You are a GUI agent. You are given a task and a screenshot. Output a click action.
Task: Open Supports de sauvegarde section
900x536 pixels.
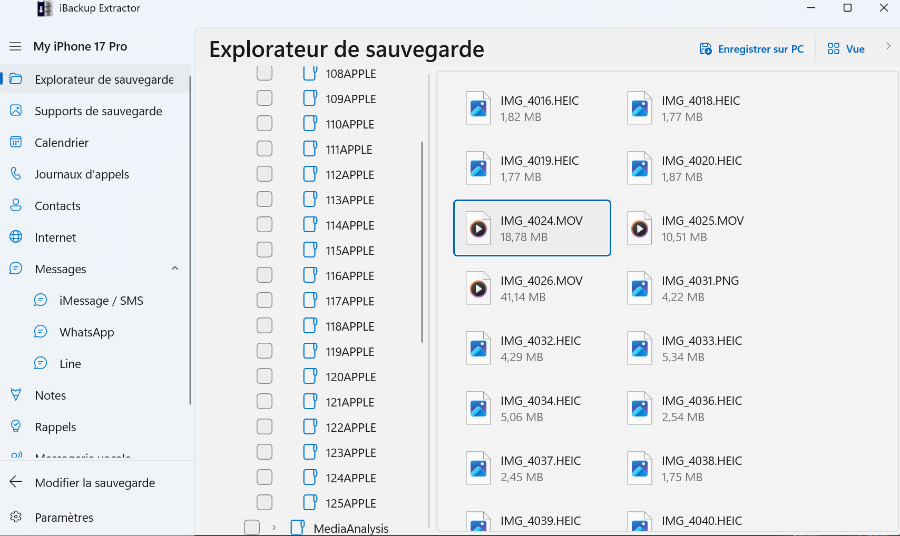pyautogui.click(x=95, y=111)
